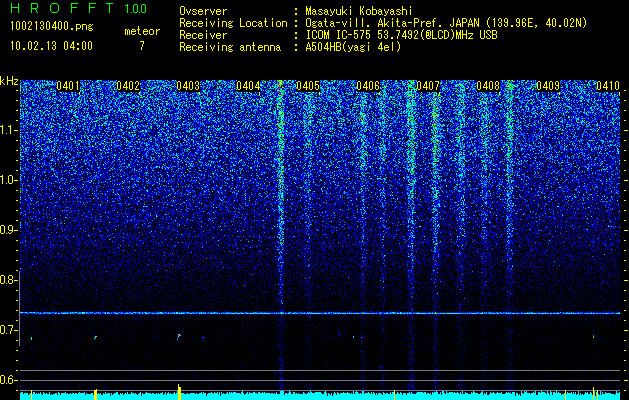629x400 pixels.
Task: Click the horizontal carrier line above 0.7 kHz
Action: pos(320,313)
